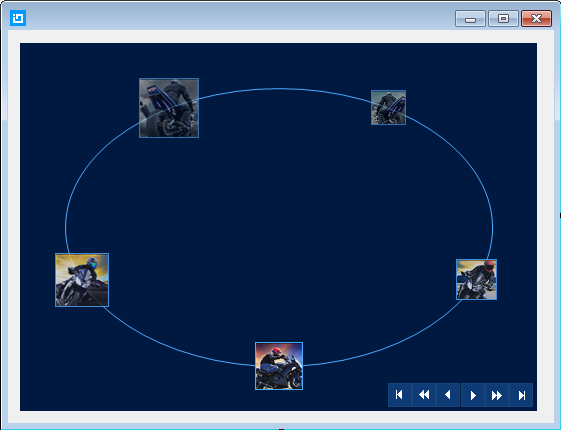
Task: Select the large faded rear-view motorcycle thumbnail
Action: point(169,108)
